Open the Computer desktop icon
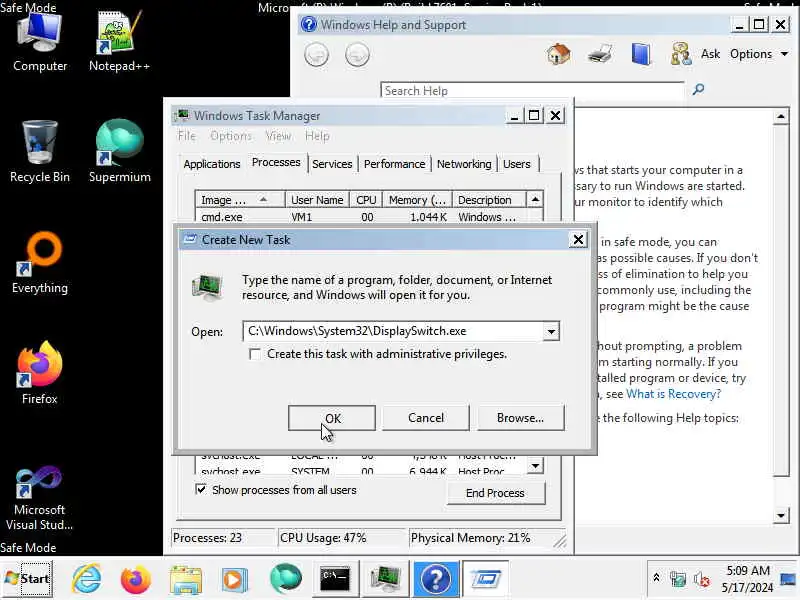The height and width of the screenshot is (600, 800). pyautogui.click(x=40, y=43)
